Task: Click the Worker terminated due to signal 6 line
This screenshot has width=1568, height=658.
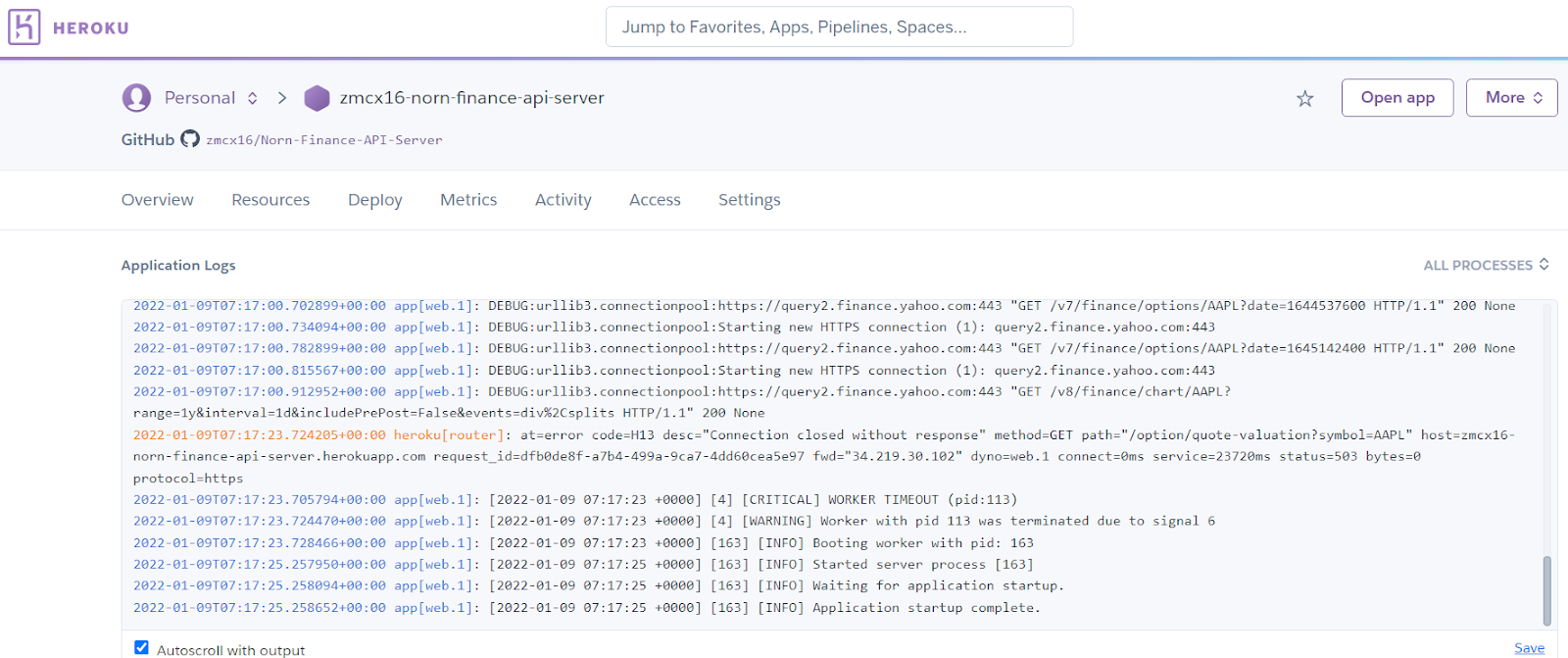Action: (x=674, y=521)
